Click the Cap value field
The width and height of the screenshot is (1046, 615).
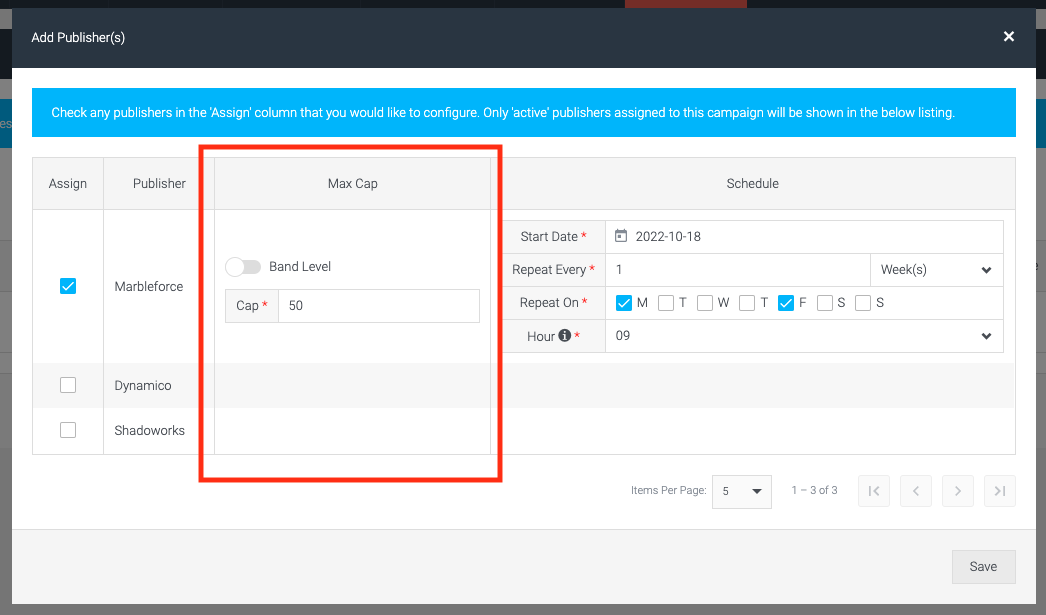(379, 305)
